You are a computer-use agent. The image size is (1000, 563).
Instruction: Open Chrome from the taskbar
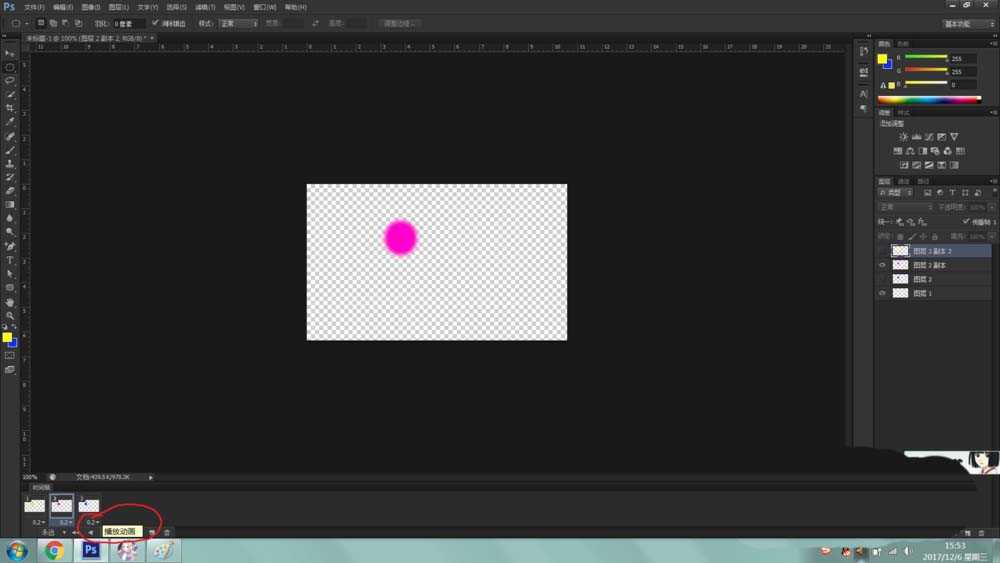[x=54, y=550]
